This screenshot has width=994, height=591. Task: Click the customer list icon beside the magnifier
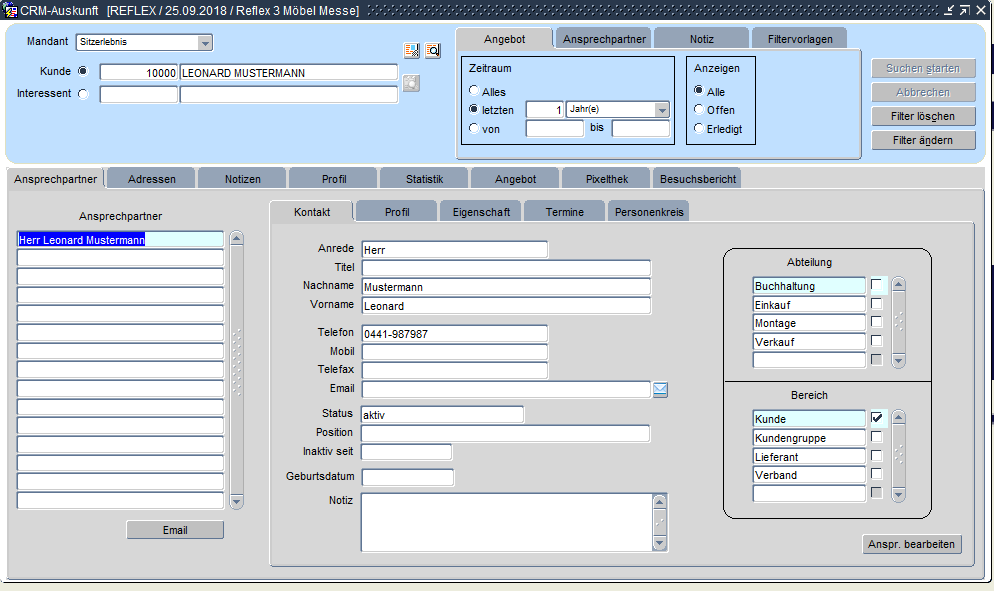click(x=411, y=50)
